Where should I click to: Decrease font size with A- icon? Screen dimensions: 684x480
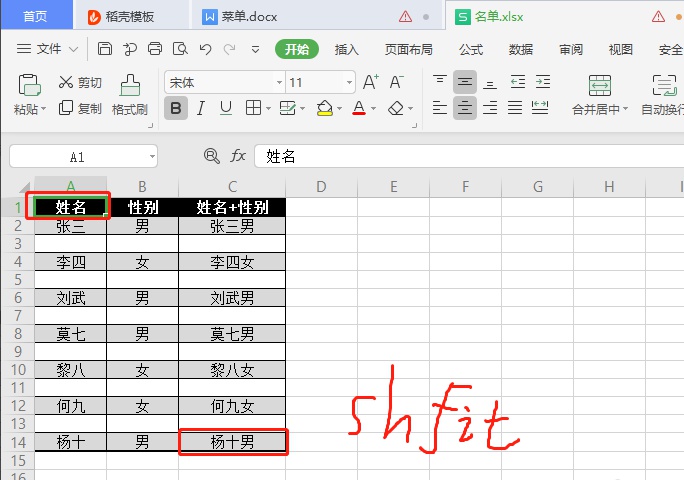pyautogui.click(x=397, y=82)
